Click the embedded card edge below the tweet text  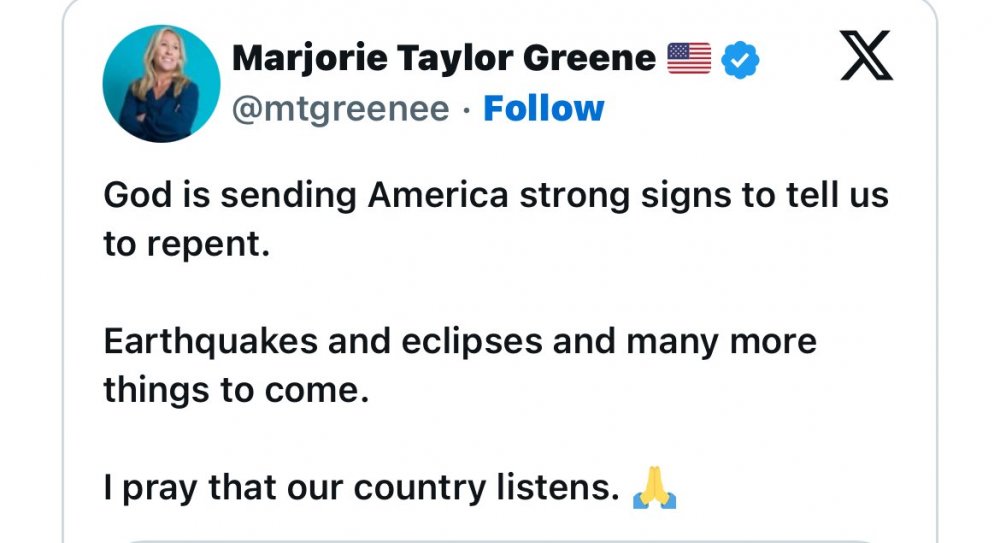point(500,539)
